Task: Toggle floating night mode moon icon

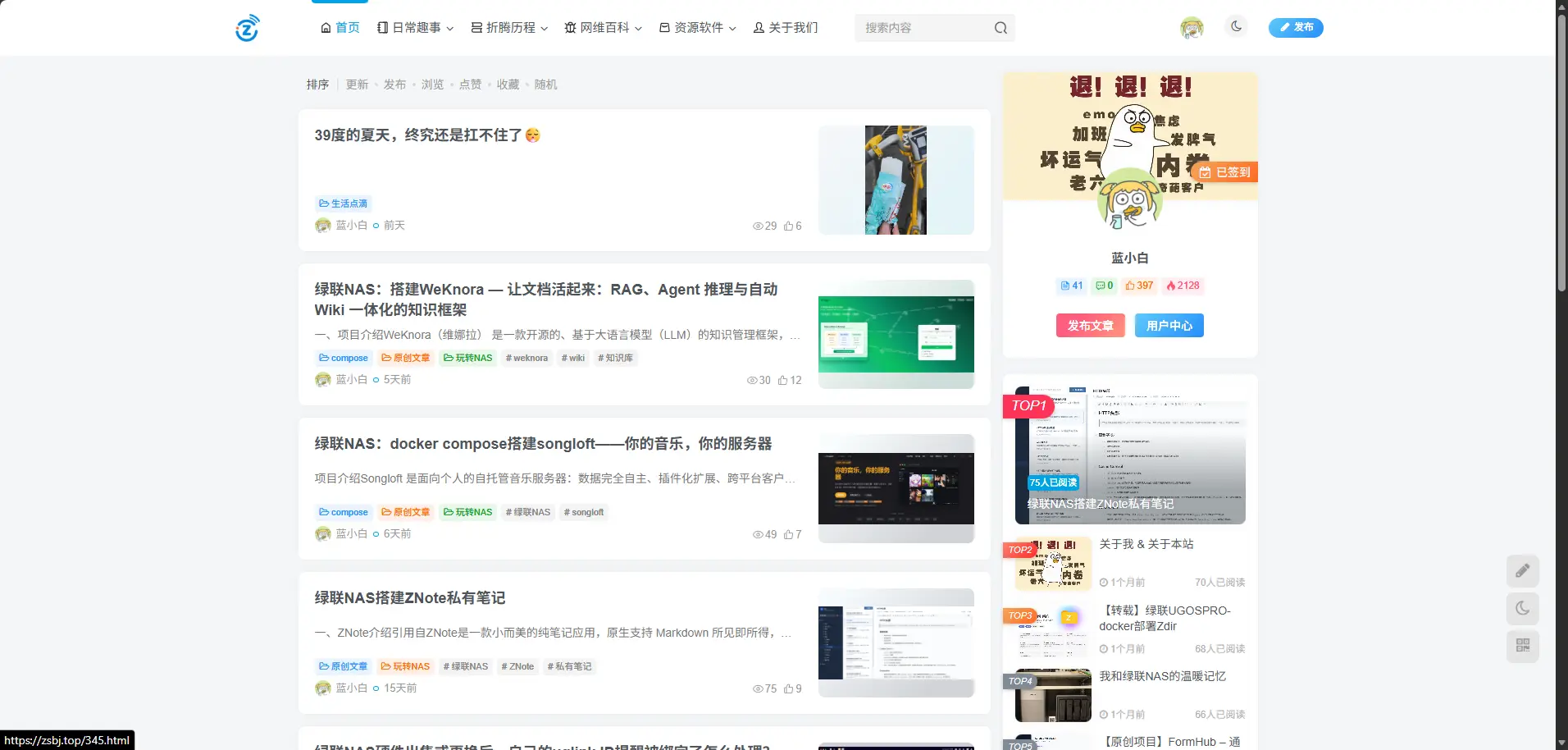Action: click(1522, 609)
